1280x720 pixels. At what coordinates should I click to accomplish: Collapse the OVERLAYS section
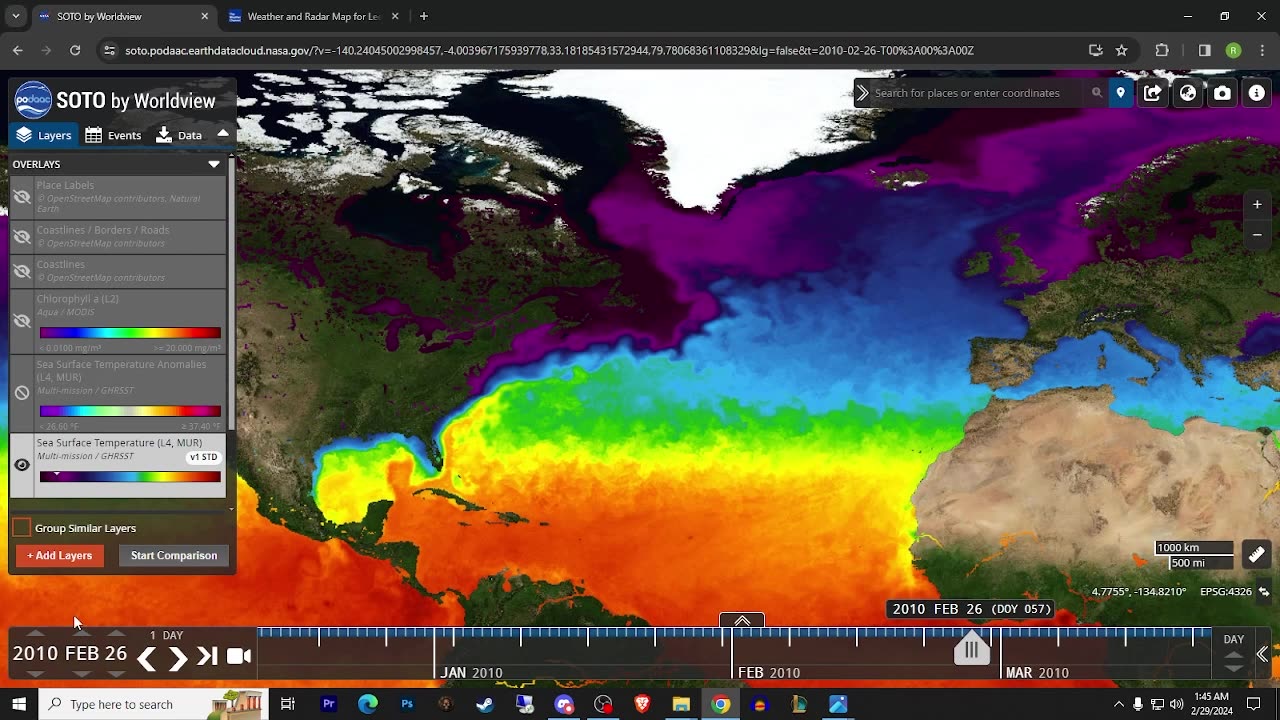pyautogui.click(x=213, y=164)
